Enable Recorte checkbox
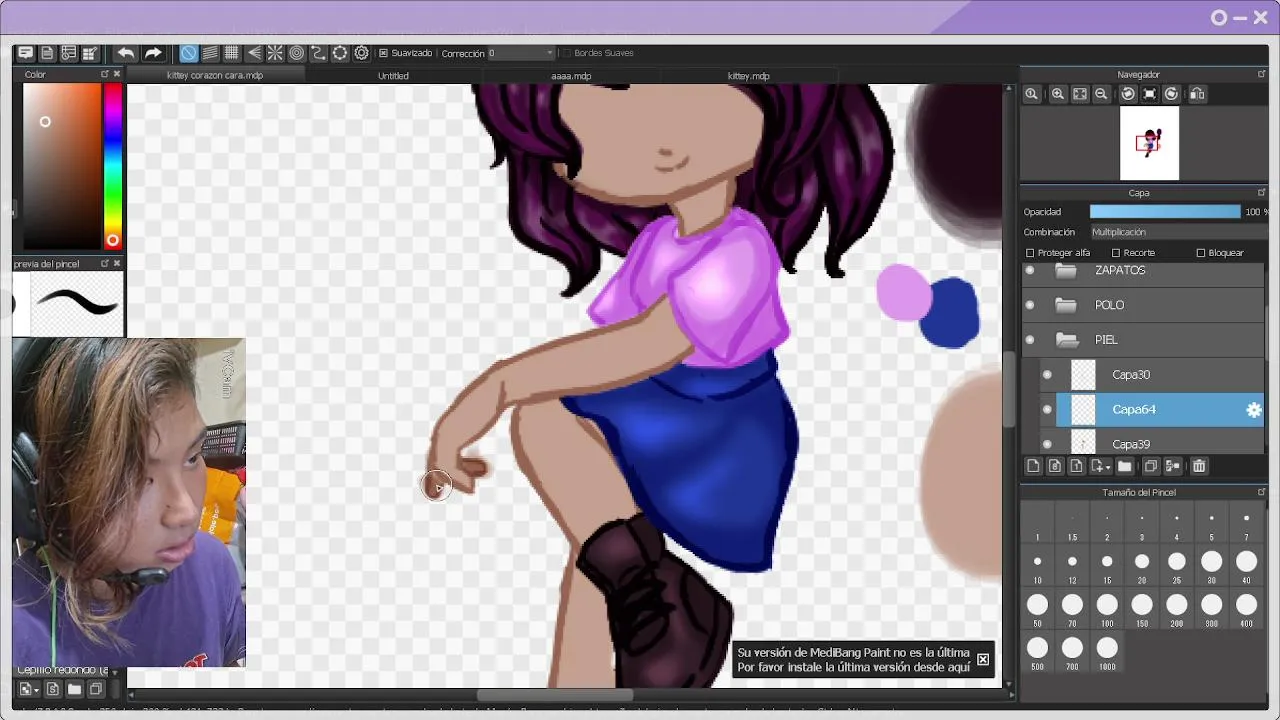Image resolution: width=1280 pixels, height=720 pixels. click(x=1116, y=253)
